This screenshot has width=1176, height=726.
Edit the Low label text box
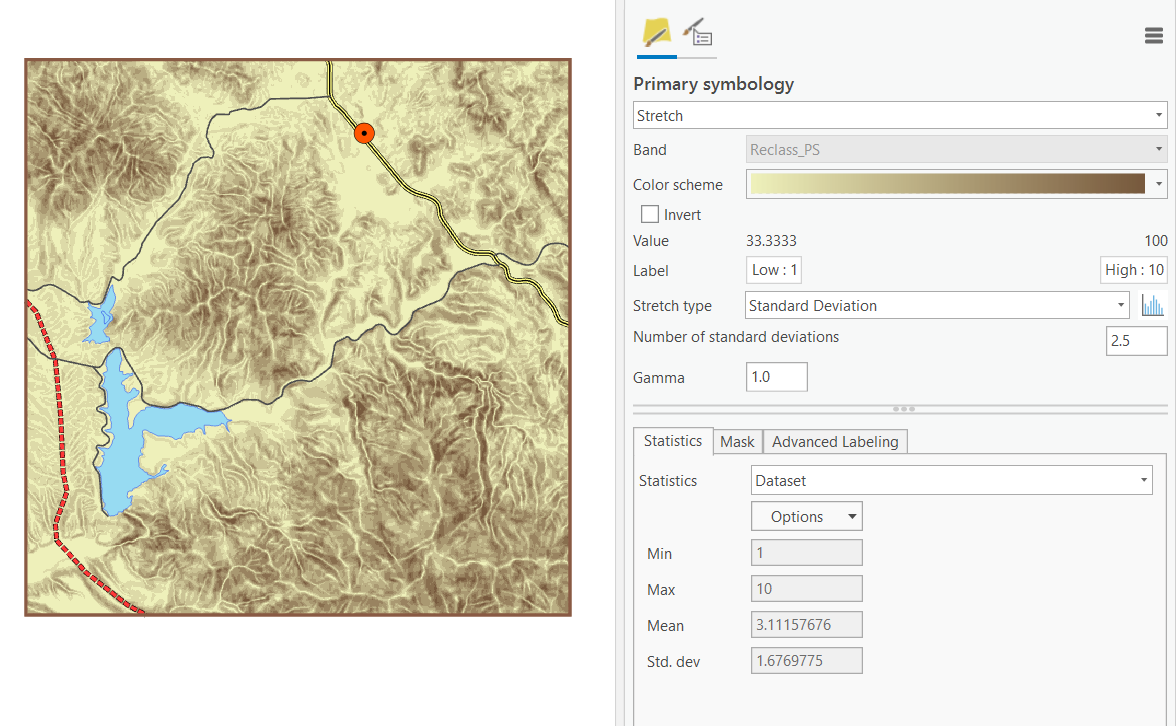(x=774, y=270)
